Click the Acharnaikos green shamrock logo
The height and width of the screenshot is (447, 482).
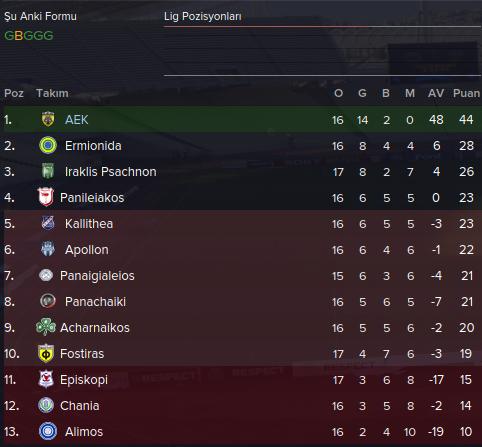tap(45, 327)
